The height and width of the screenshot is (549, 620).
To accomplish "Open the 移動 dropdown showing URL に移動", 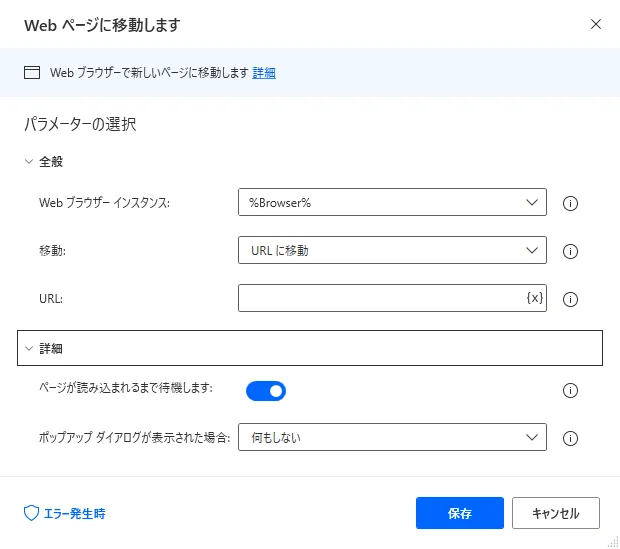I will click(x=392, y=250).
